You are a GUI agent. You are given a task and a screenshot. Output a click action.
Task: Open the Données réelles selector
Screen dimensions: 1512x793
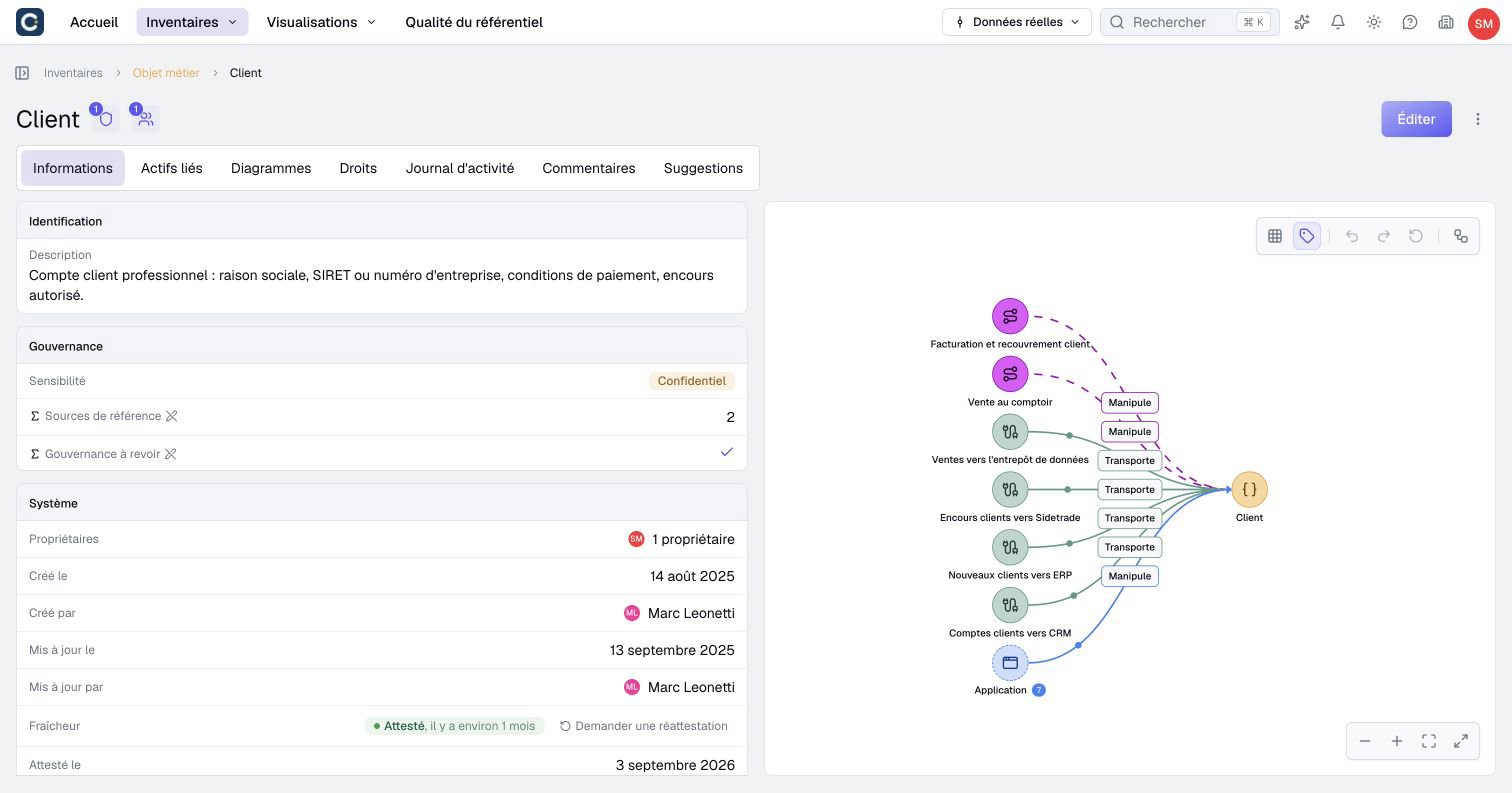tap(1017, 22)
